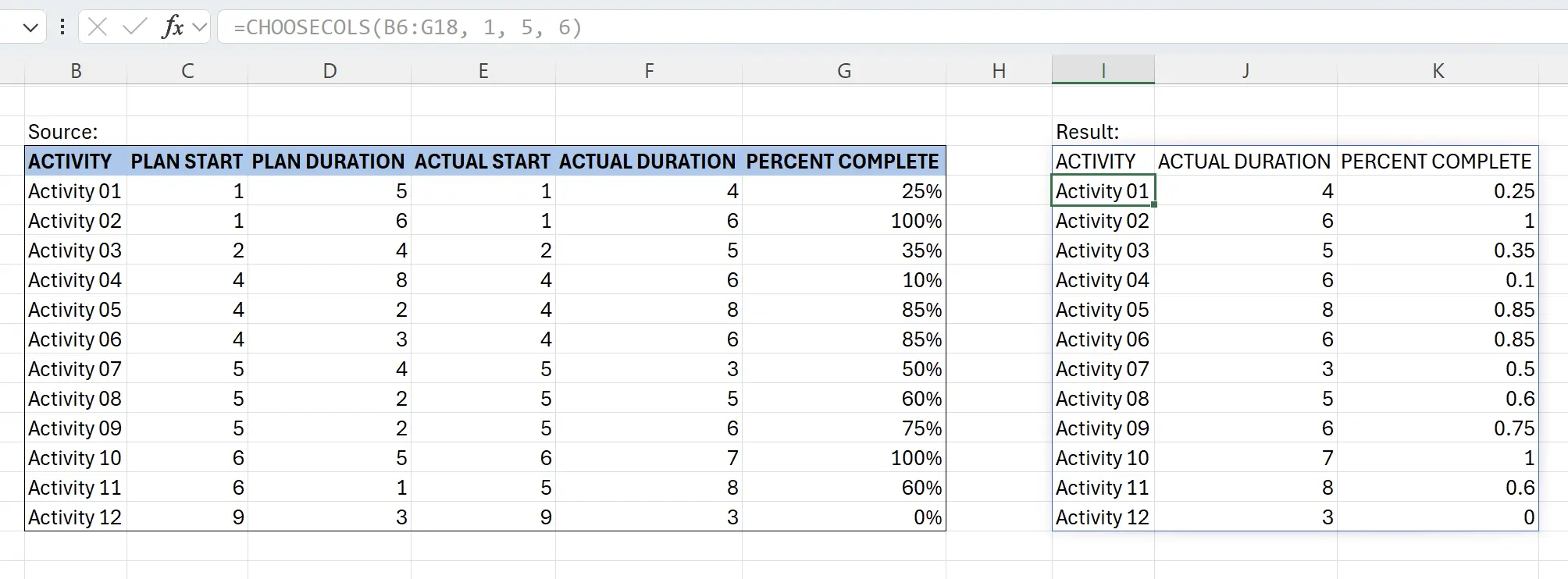Click the Enter checkmark formula icon
The image size is (1568, 579).
pyautogui.click(x=134, y=27)
